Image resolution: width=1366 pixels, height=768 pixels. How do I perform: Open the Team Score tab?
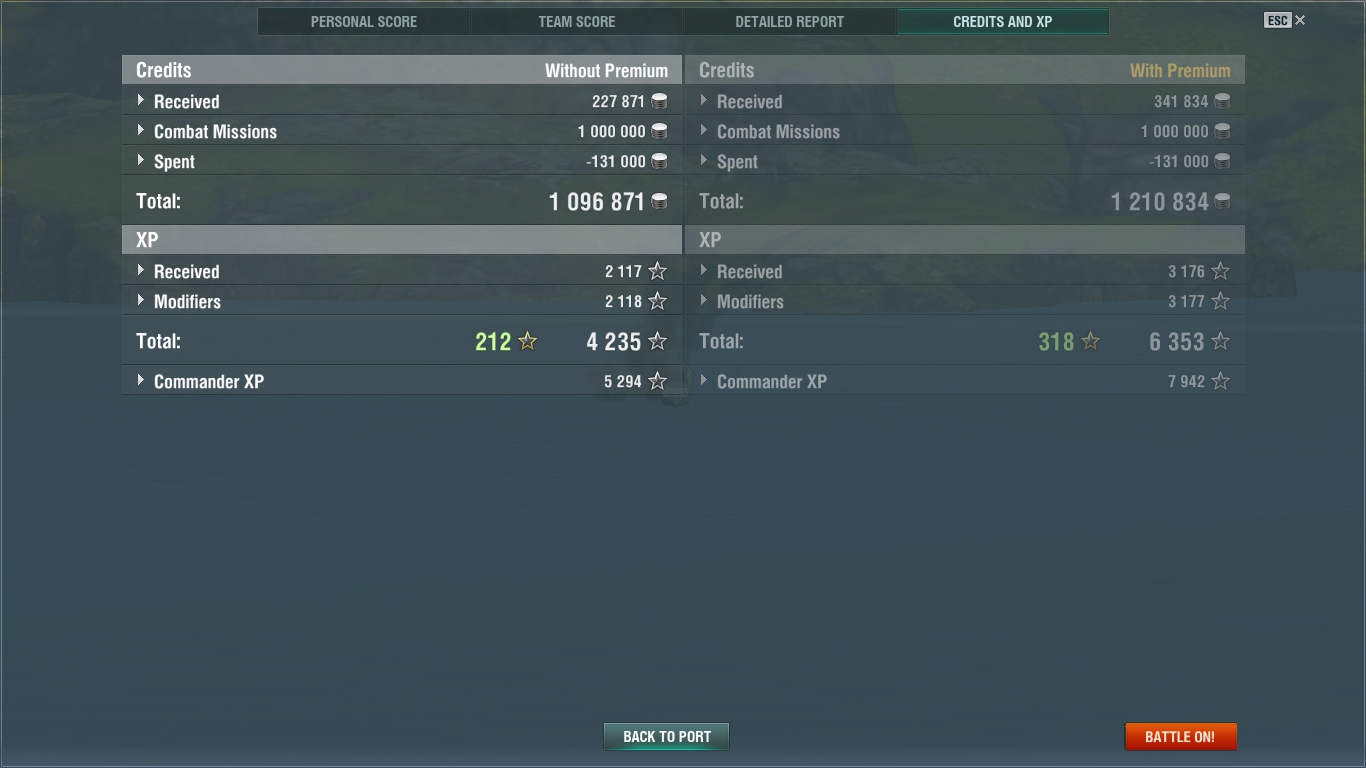577,21
